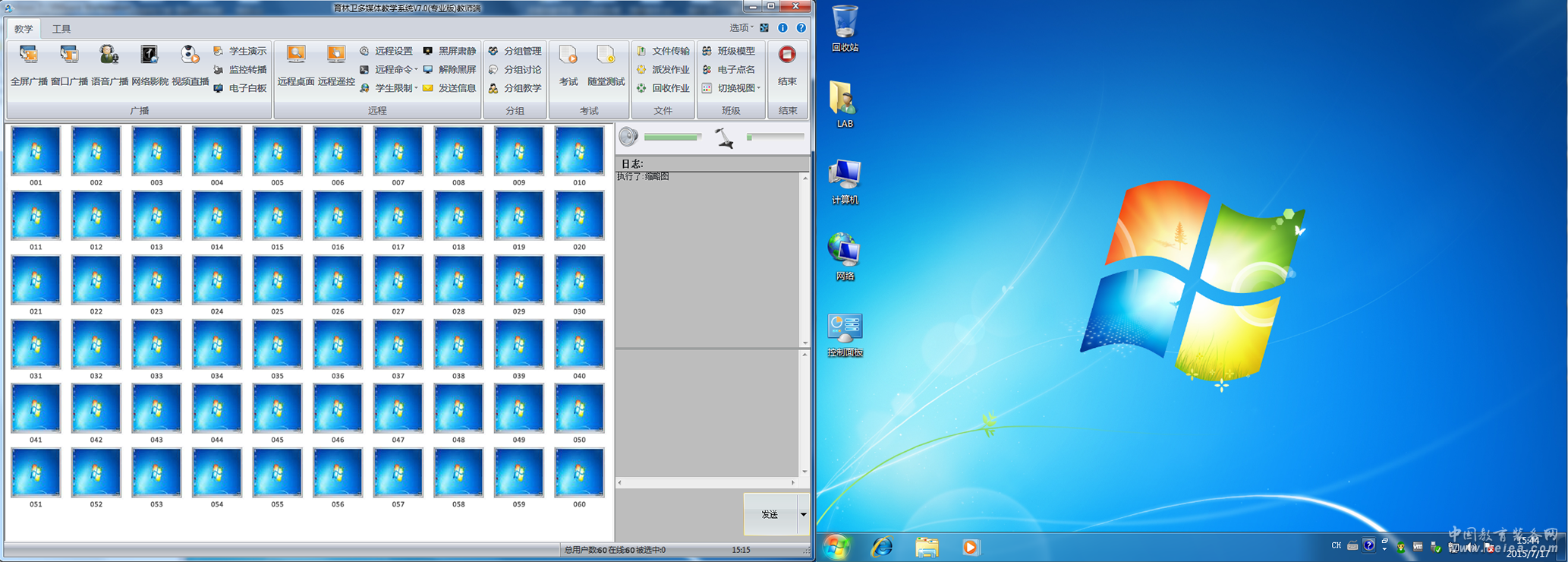Start the 考试 exam function
Image resolution: width=1568 pixels, height=562 pixels.
coord(568,65)
